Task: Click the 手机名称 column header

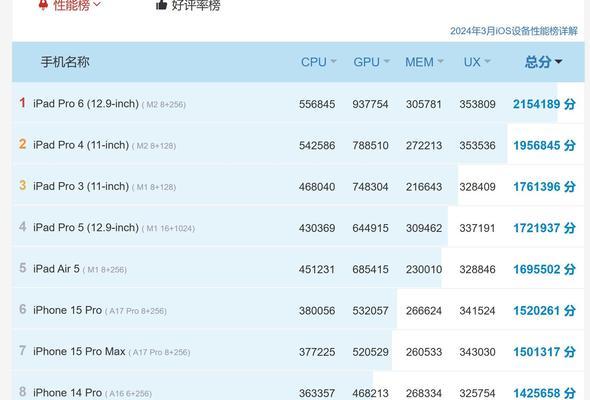Action: coord(65,62)
